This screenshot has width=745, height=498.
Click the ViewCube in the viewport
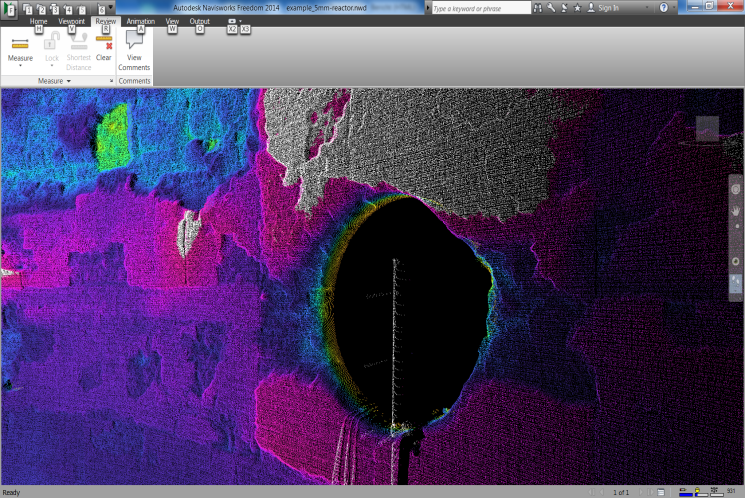(x=707, y=128)
